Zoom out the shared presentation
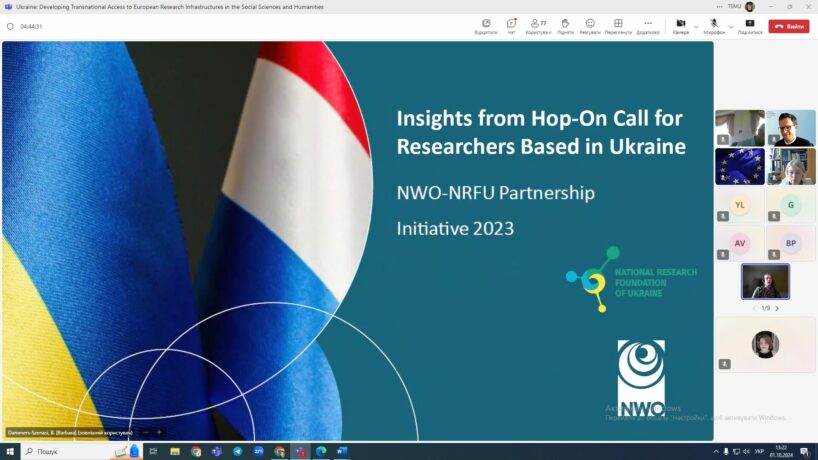This screenshot has width=818, height=460. [145, 432]
